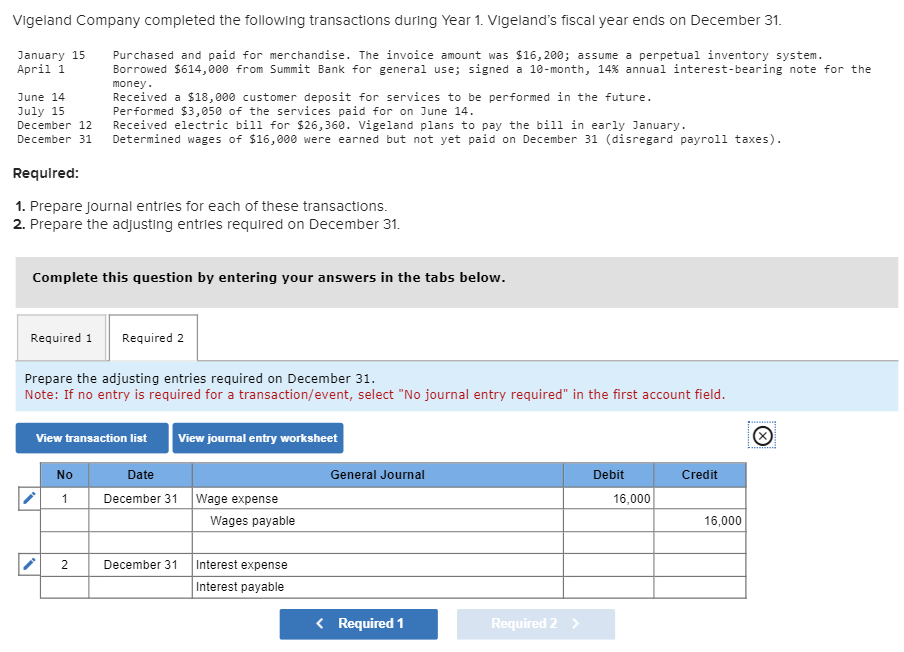
Task: Click the empty account row beneath Wages payable
Action: [378, 542]
